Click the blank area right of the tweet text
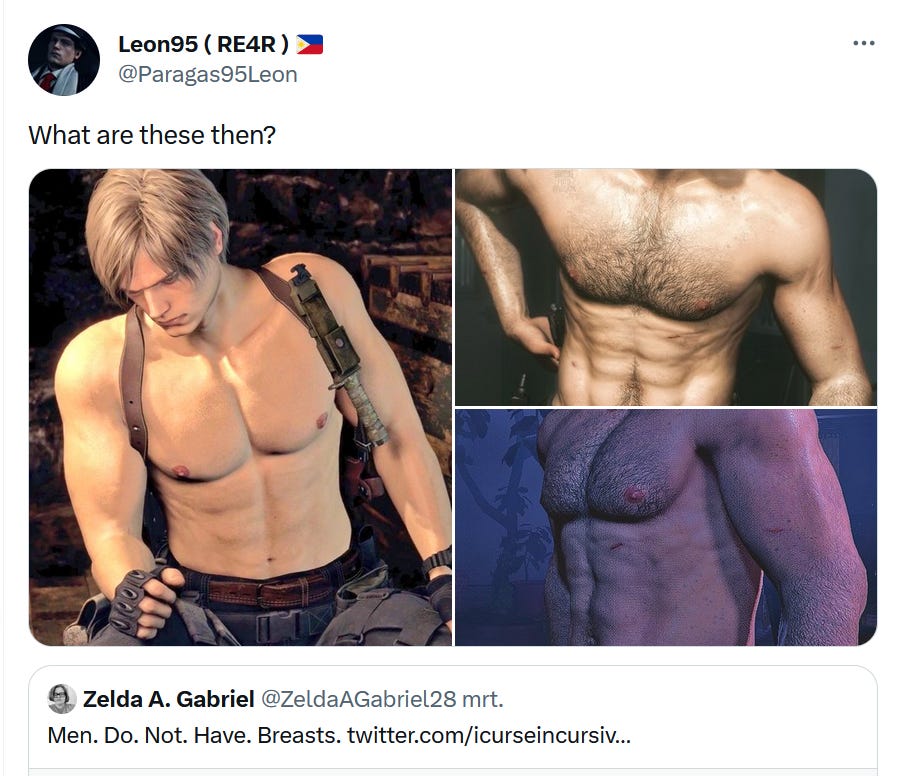900x776 pixels. coord(574,135)
